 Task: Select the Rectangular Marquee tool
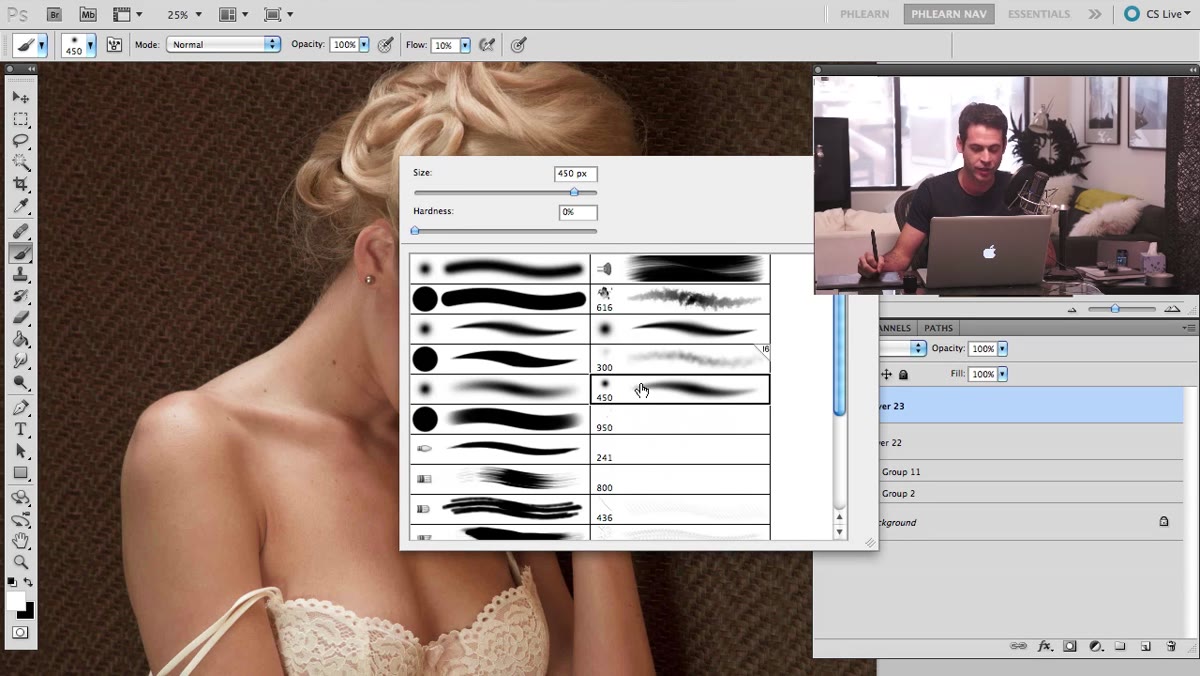20,120
